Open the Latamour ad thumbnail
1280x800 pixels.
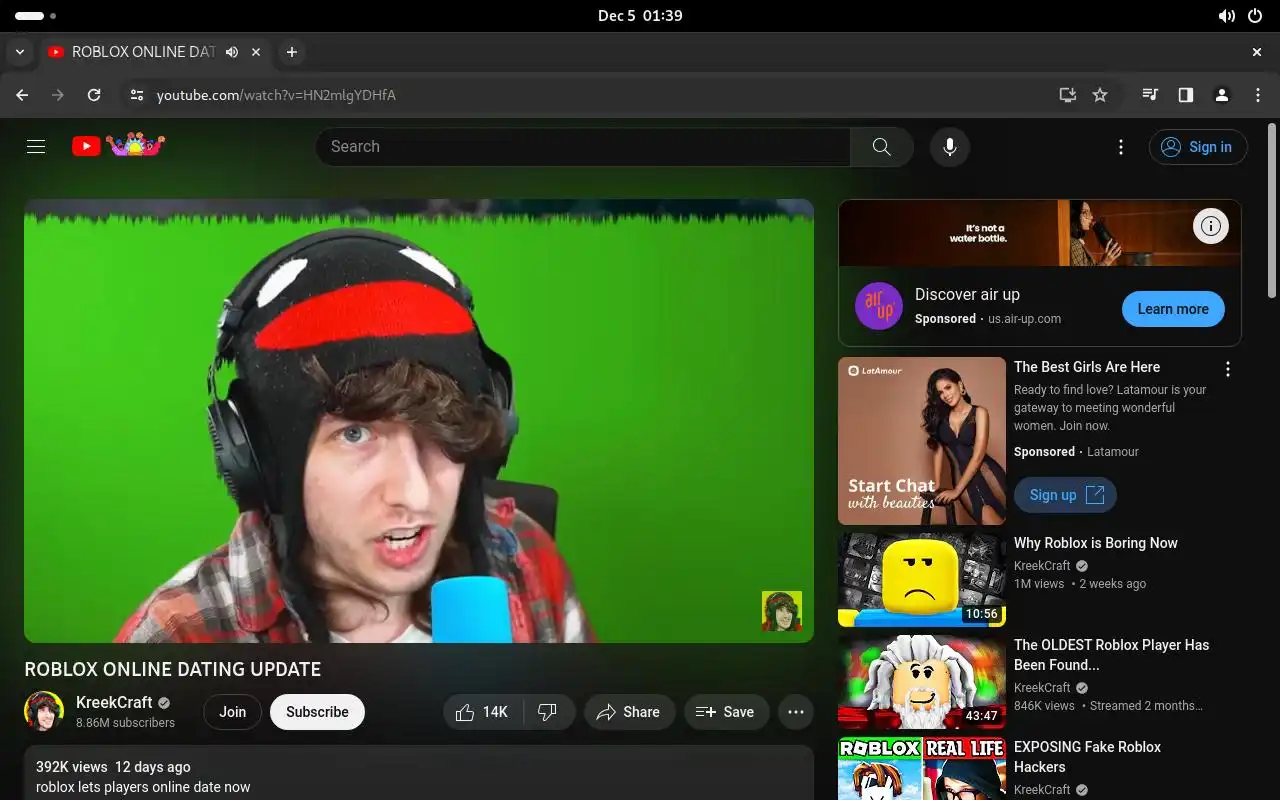pyautogui.click(x=922, y=441)
